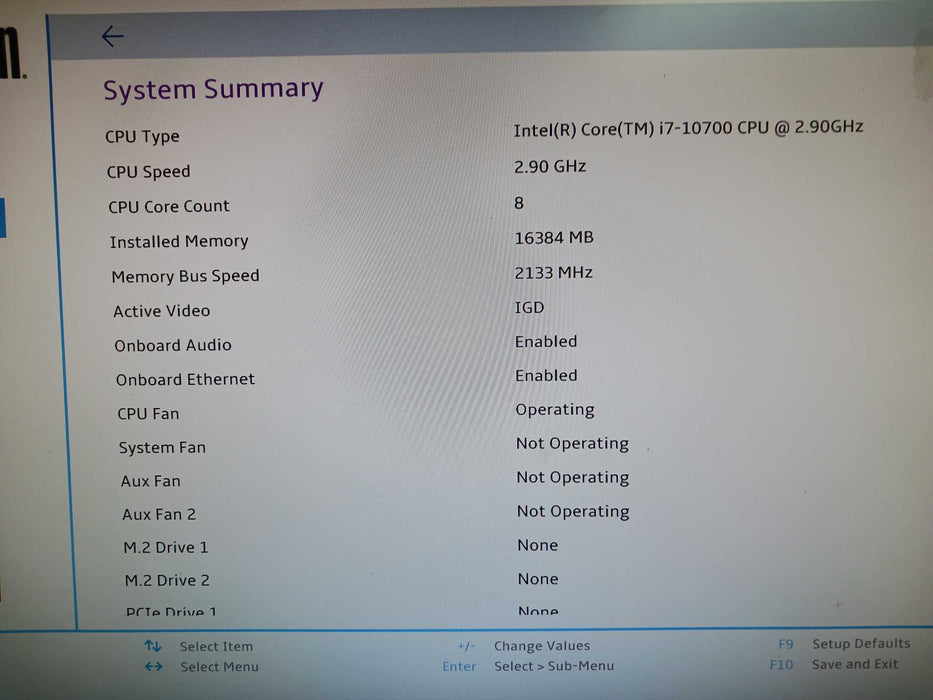933x700 pixels.
Task: Click Enabled value for Onboard Ethernet
Action: [x=546, y=375]
